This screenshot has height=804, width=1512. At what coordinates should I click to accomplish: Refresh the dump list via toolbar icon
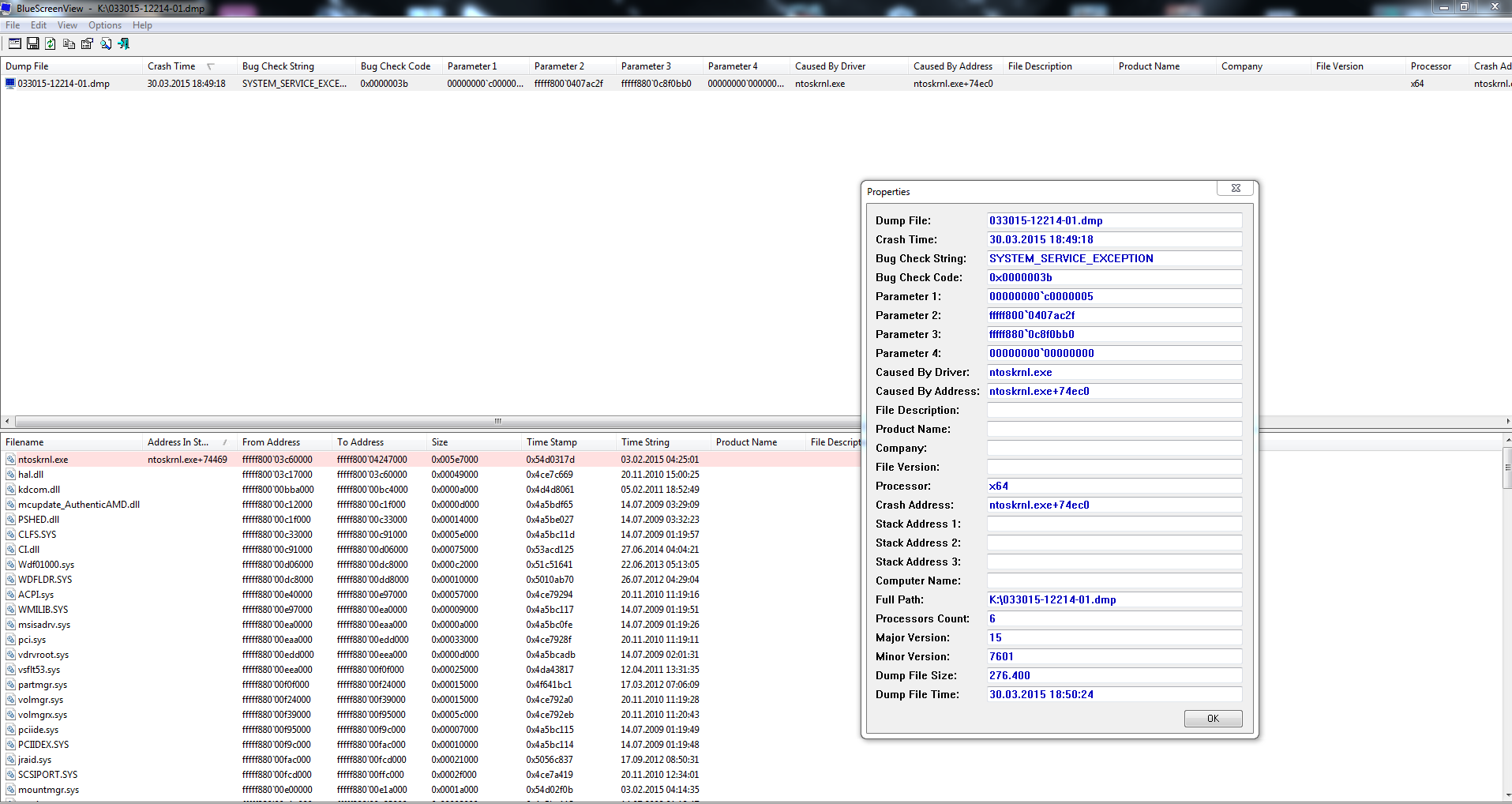pyautogui.click(x=51, y=44)
